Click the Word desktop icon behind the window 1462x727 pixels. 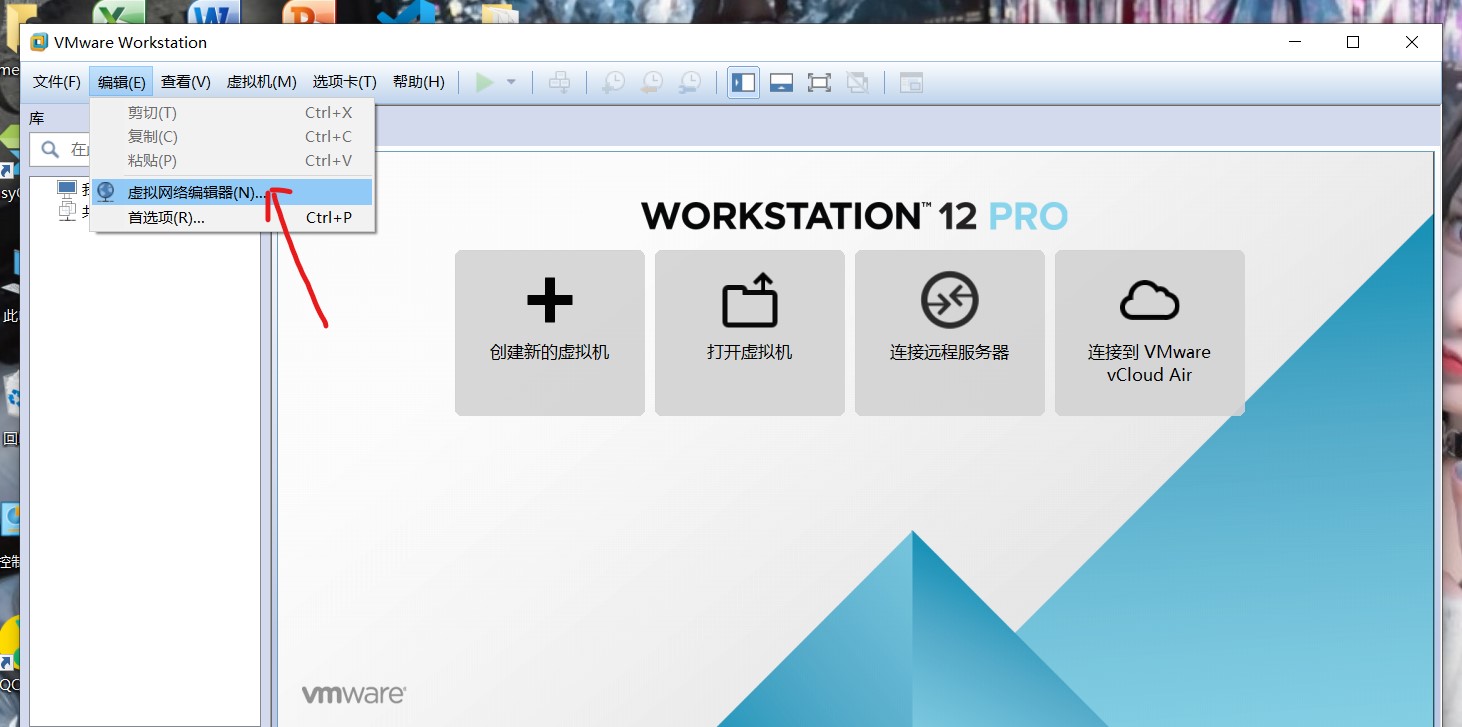tap(213, 13)
